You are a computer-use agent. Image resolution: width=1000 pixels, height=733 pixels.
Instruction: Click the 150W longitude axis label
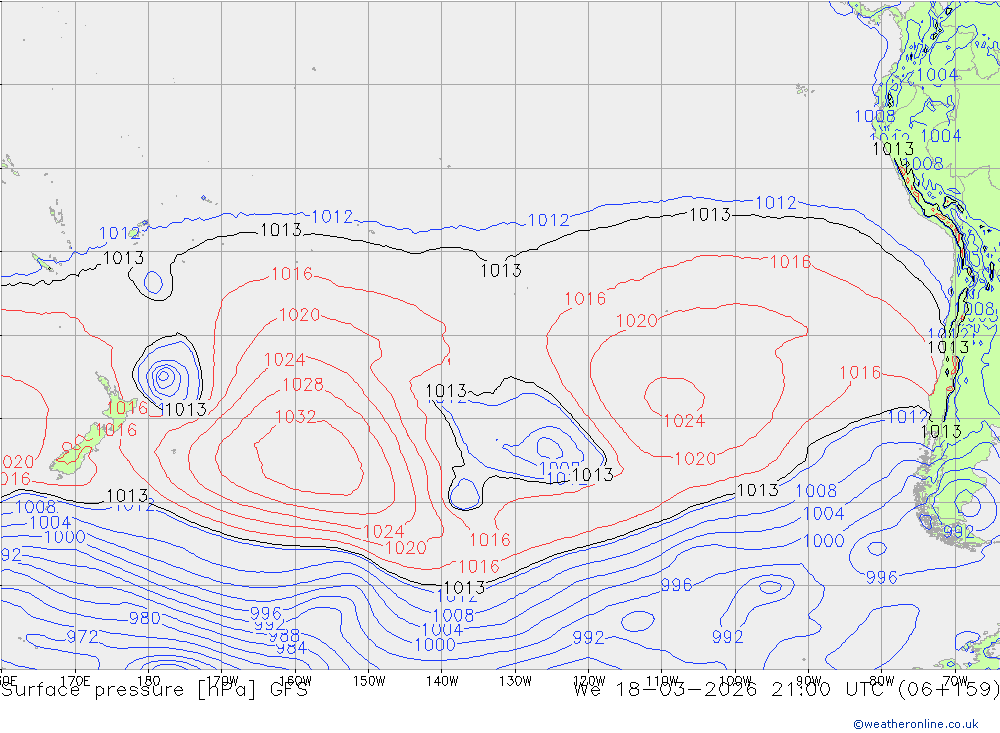pos(369,681)
